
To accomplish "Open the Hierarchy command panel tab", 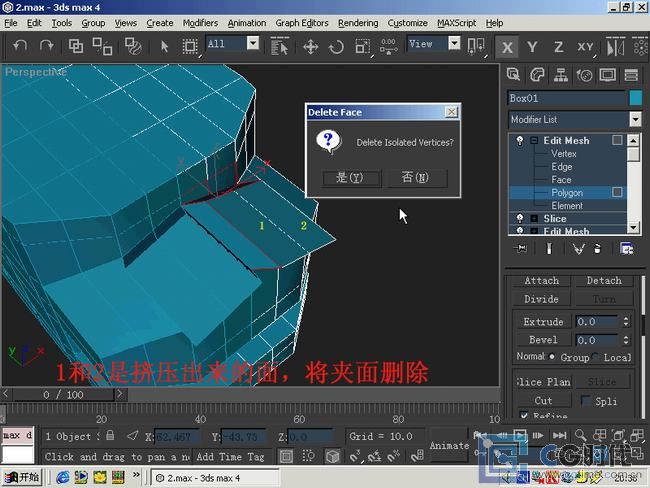I will pyautogui.click(x=560, y=75).
